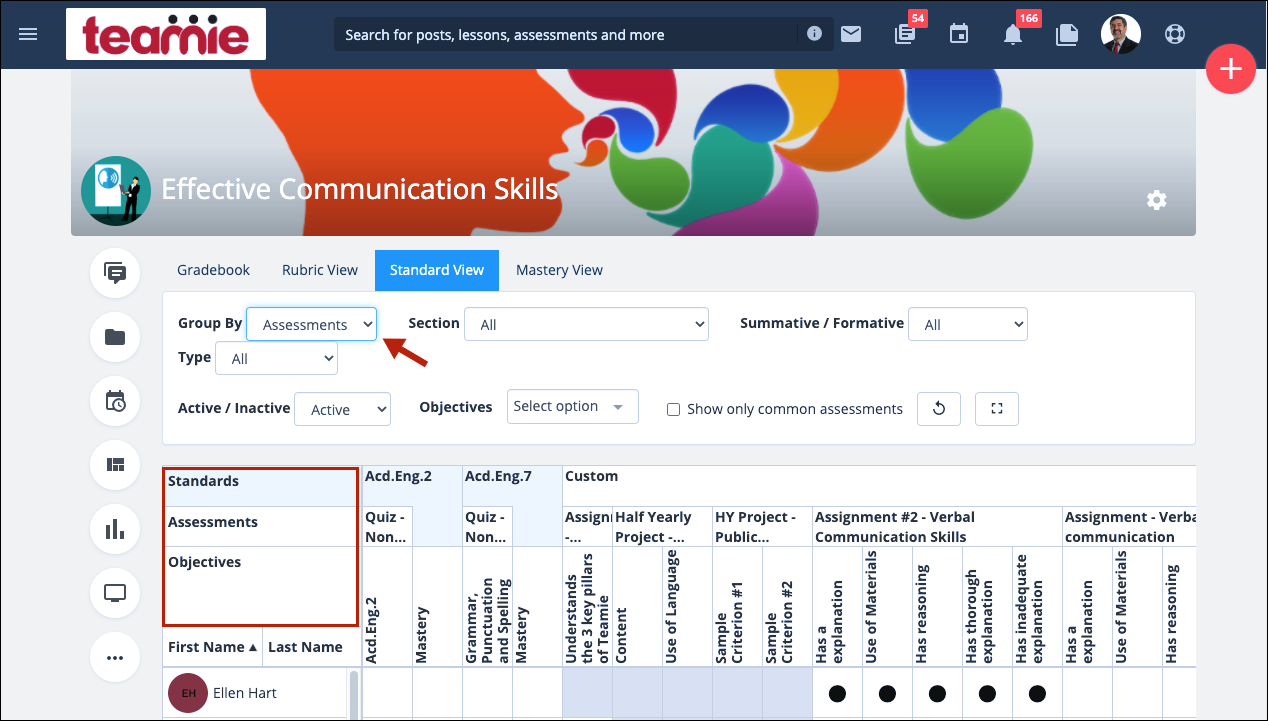Click the Teamie logo
Viewport: 1268px width, 721px height.
(166, 34)
